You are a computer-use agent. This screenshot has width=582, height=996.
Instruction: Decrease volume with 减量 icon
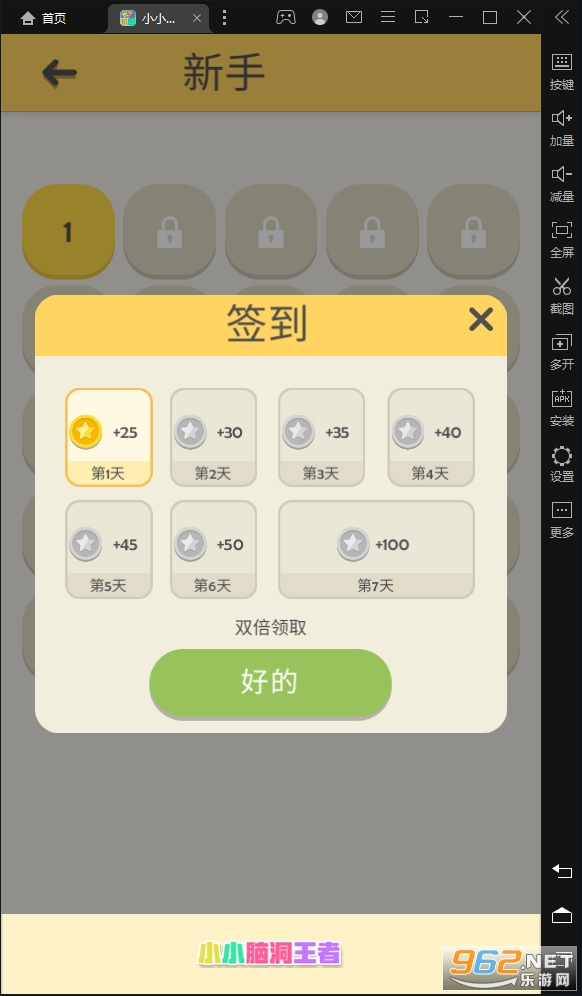click(562, 184)
